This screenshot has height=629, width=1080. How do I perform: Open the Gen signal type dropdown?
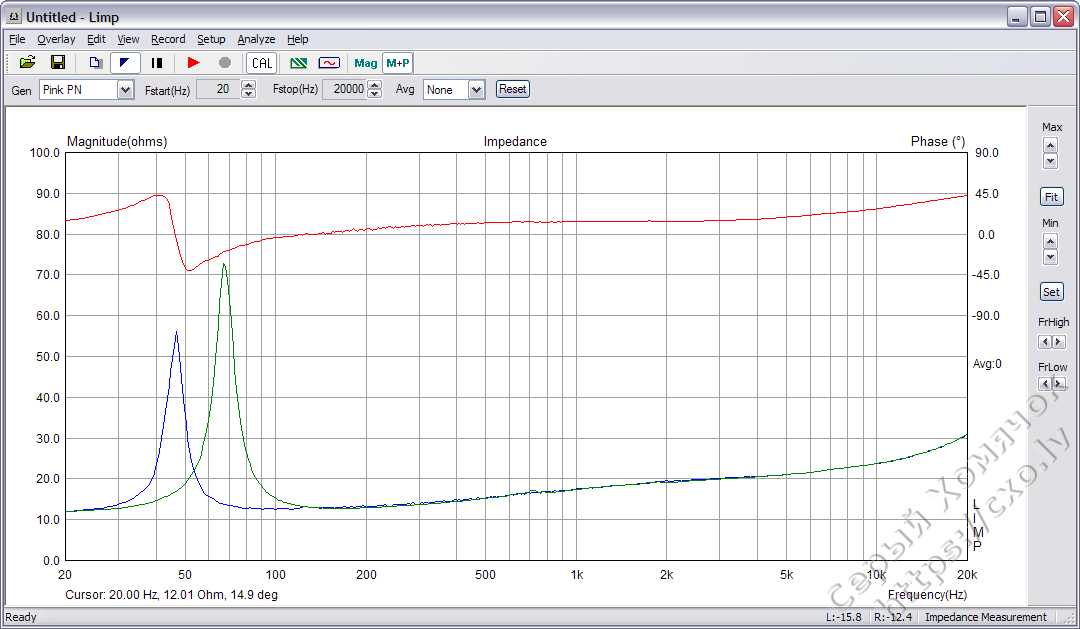pos(124,89)
